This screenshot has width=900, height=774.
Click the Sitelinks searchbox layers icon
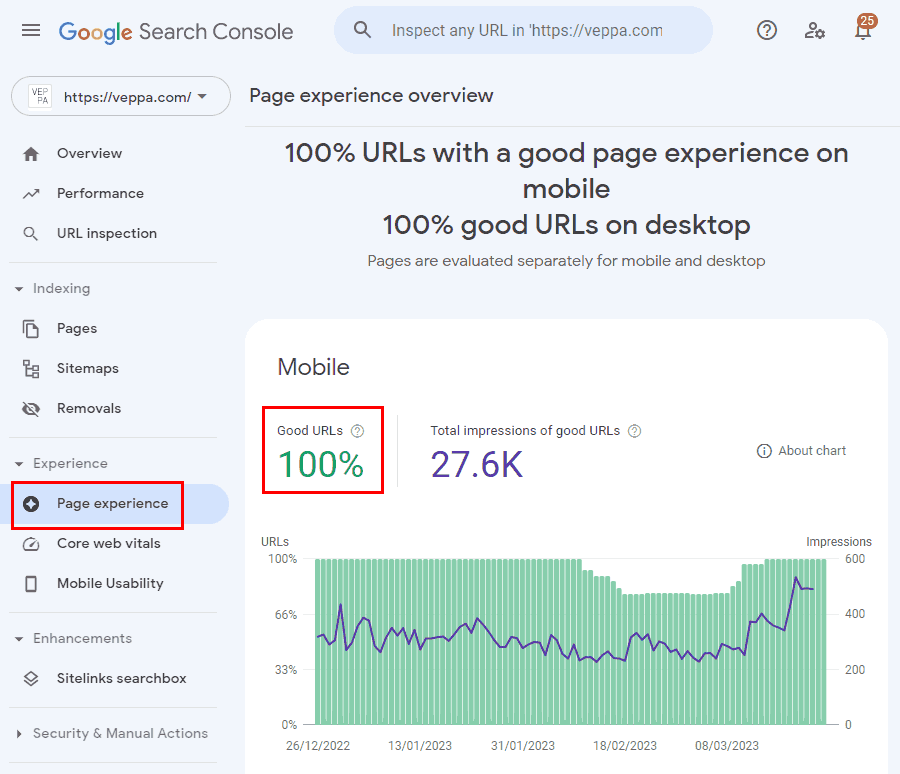[x=31, y=679]
